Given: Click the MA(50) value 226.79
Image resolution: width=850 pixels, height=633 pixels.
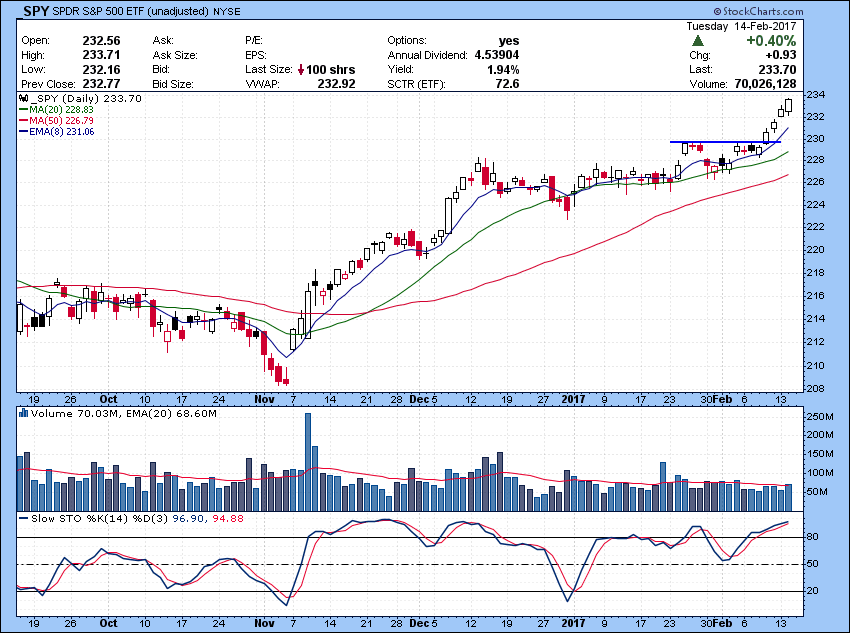Looking at the screenshot, I should 80,120.
